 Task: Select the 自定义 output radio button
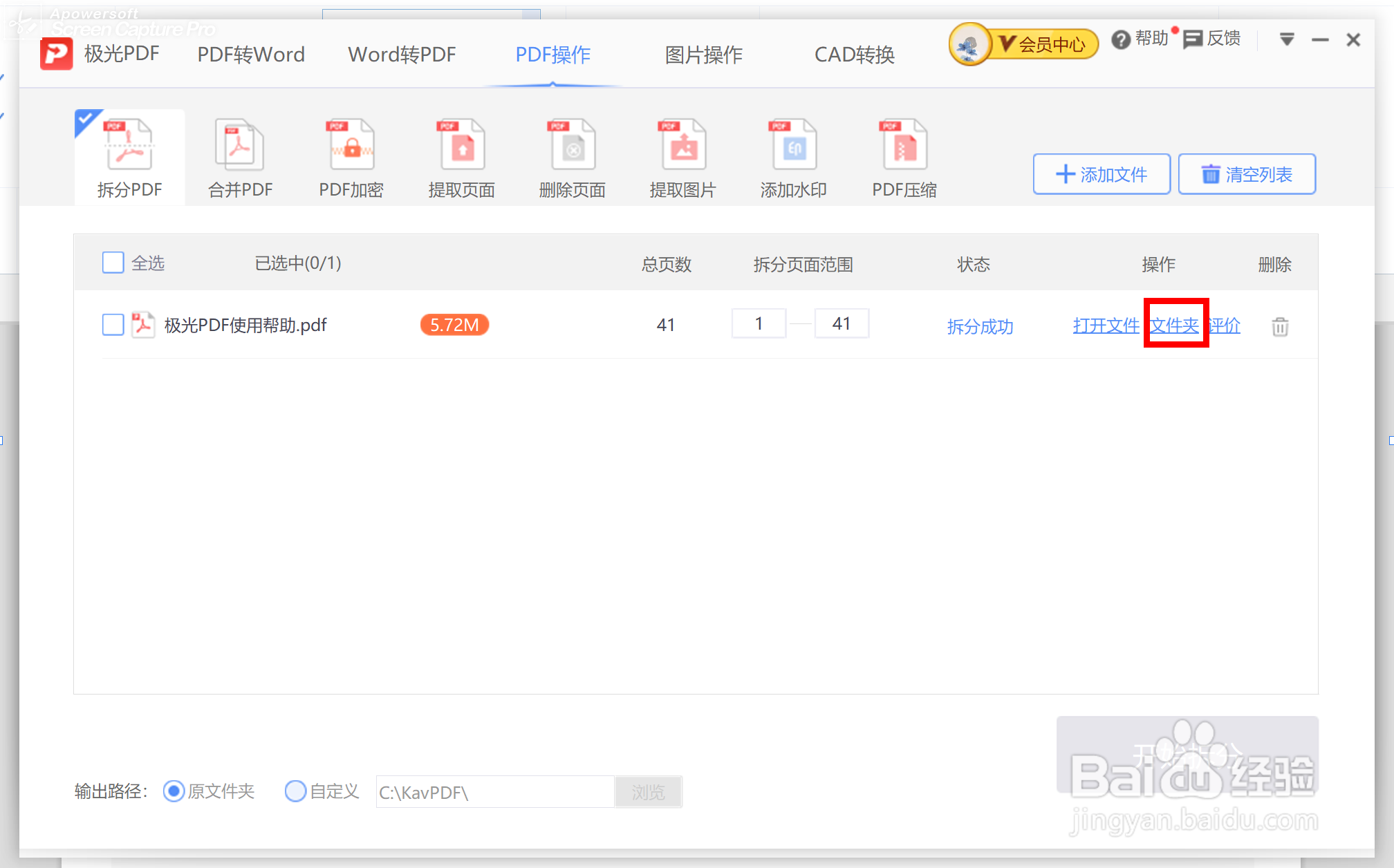295,791
